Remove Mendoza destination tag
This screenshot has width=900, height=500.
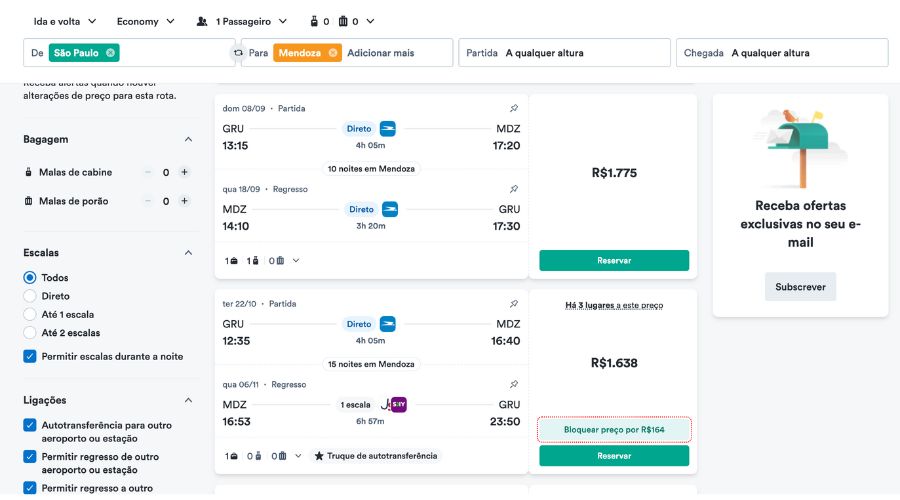[332, 53]
